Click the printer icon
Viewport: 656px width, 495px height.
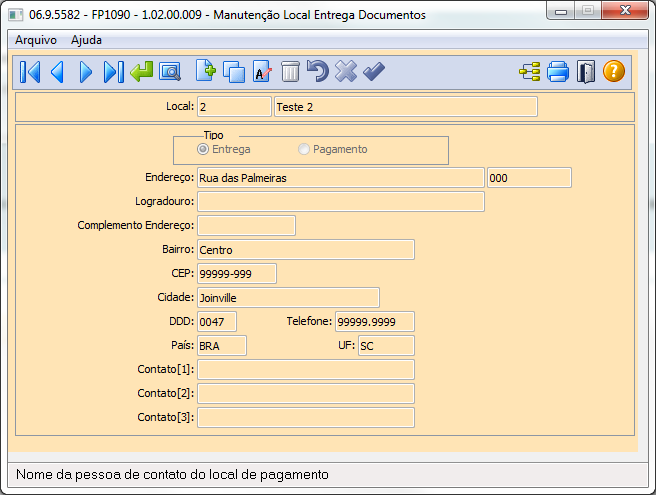click(x=558, y=72)
